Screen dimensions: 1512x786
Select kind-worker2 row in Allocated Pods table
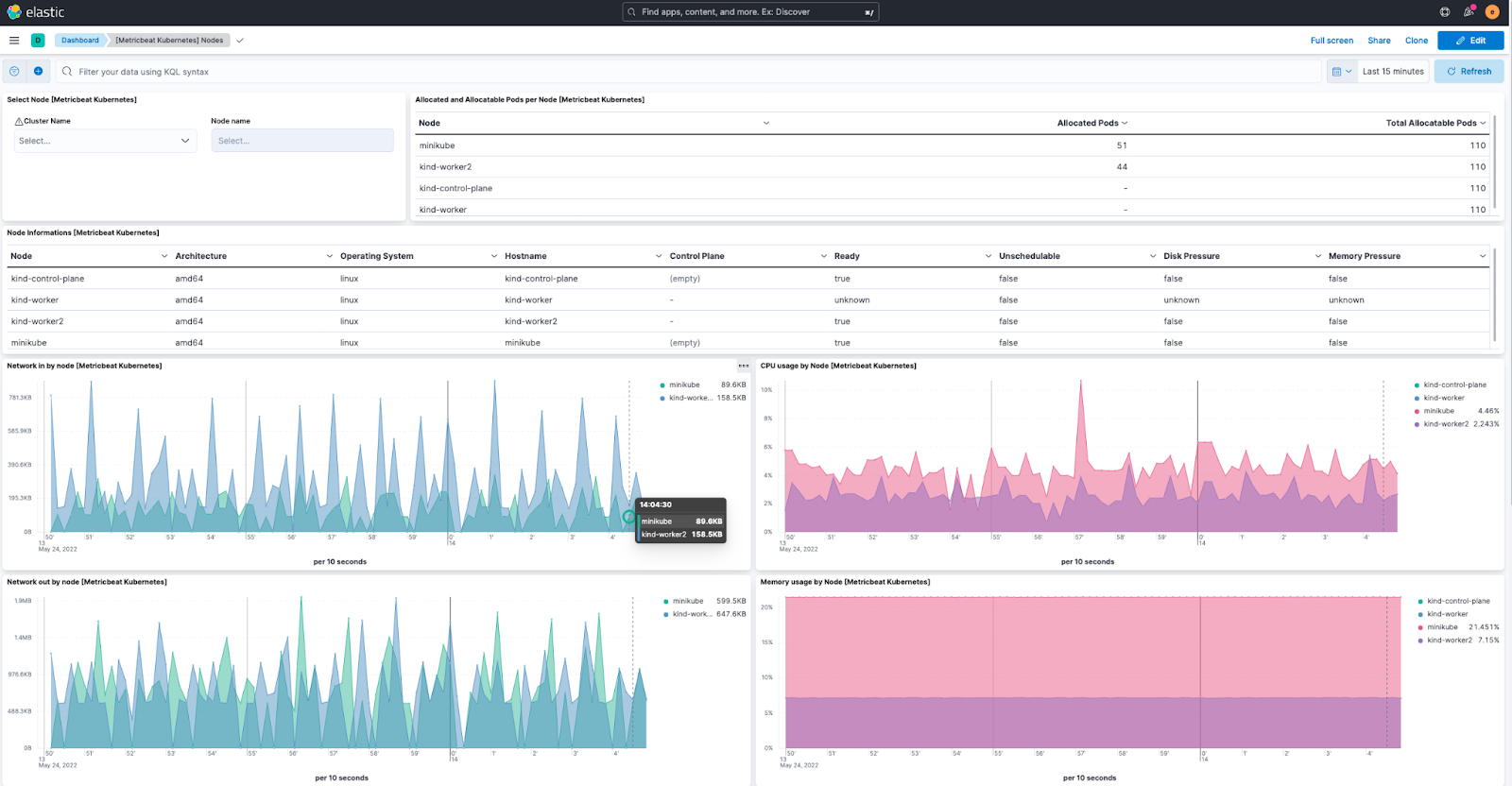[953, 167]
